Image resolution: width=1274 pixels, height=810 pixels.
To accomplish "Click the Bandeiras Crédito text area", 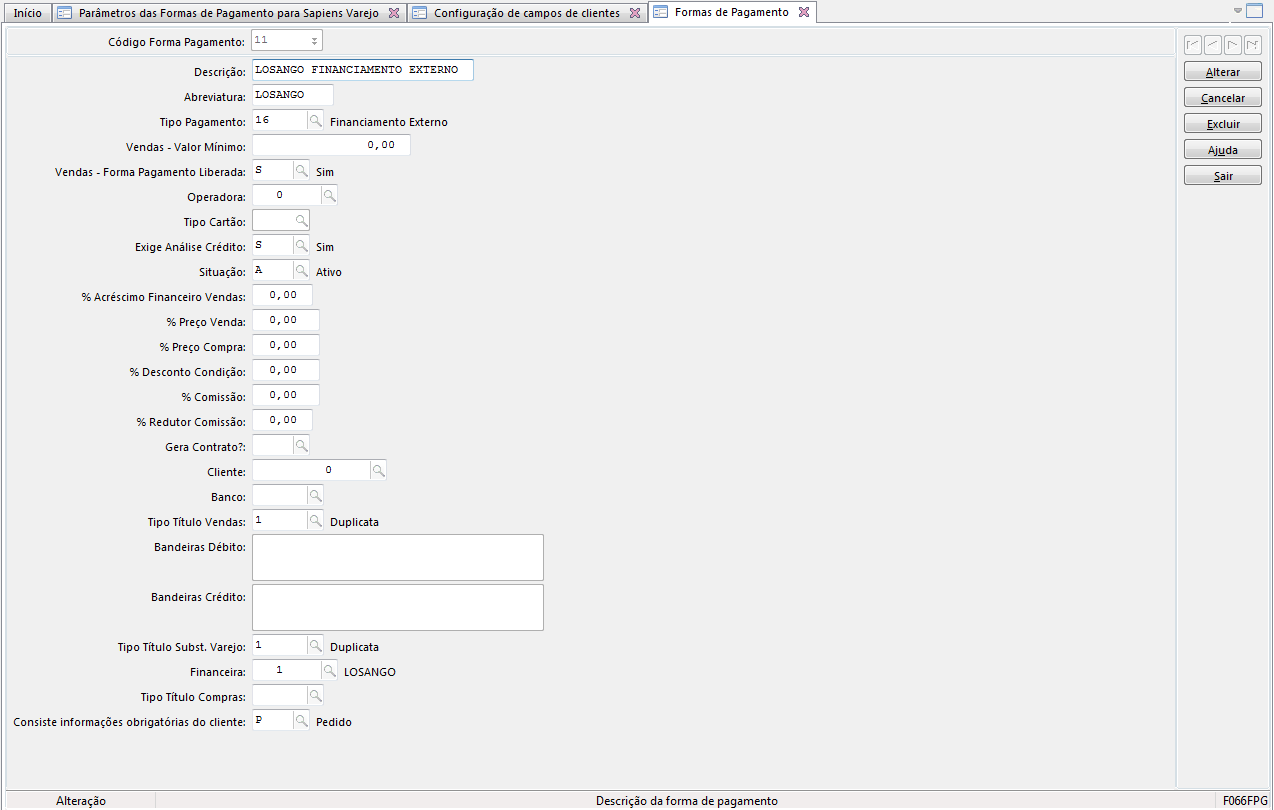I will coord(397,607).
